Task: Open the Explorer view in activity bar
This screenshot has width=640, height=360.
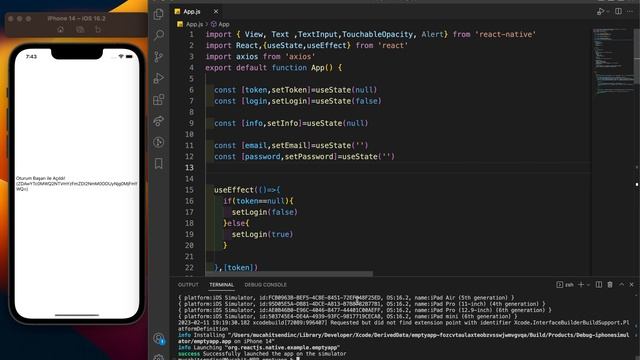Action: click(x=159, y=14)
